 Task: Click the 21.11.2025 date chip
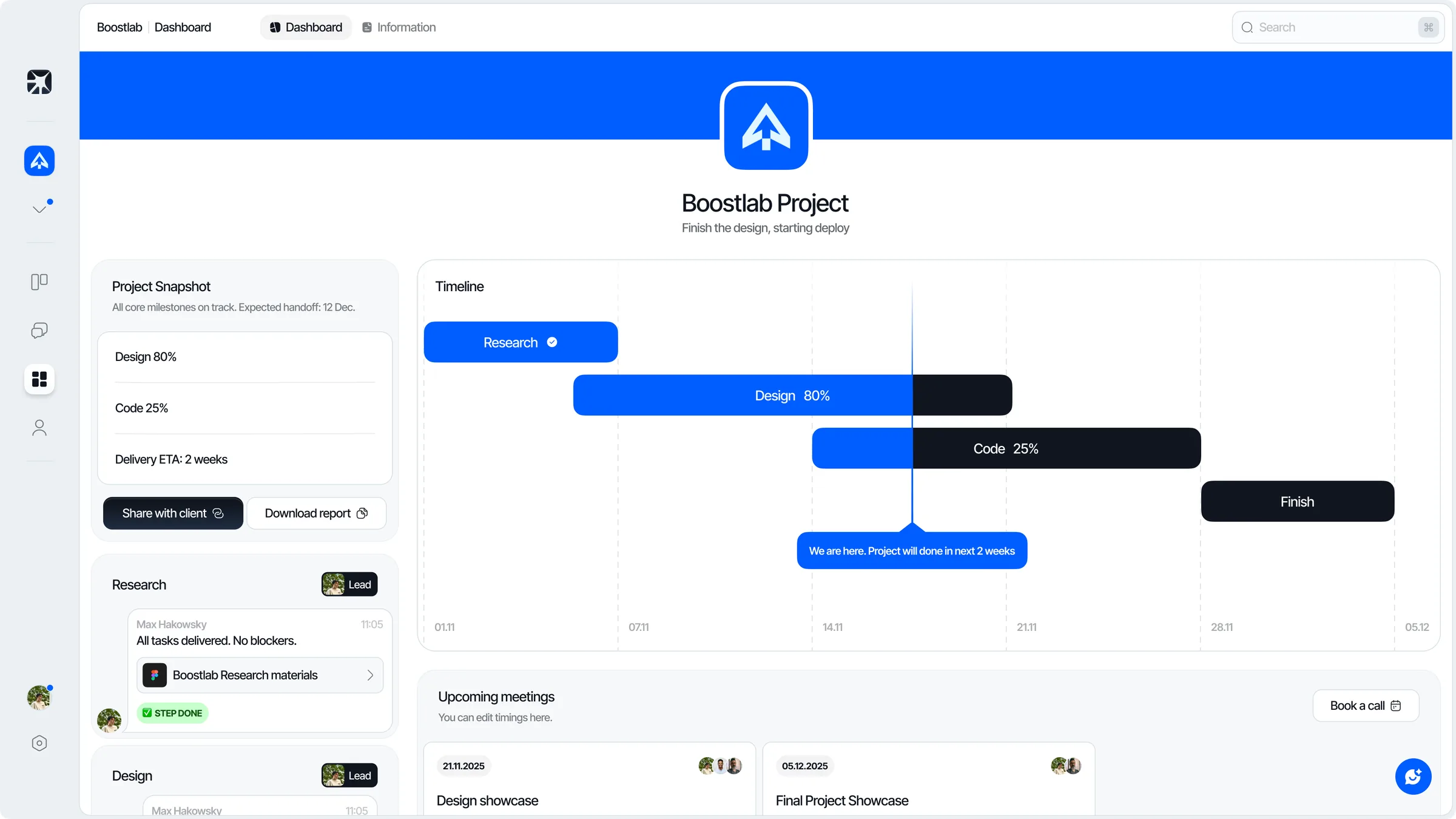point(463,766)
